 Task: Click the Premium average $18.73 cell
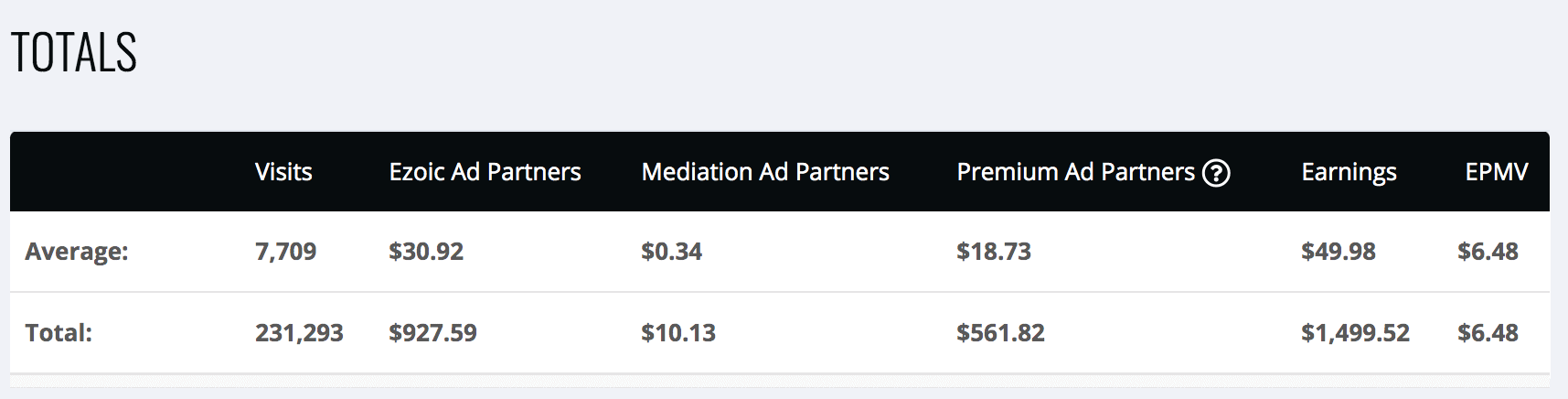[994, 252]
